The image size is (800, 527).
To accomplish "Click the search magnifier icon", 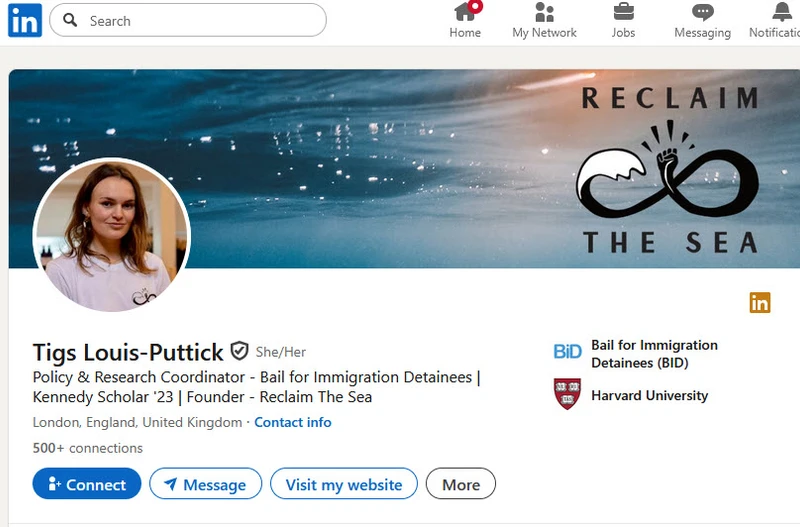I will coord(70,20).
